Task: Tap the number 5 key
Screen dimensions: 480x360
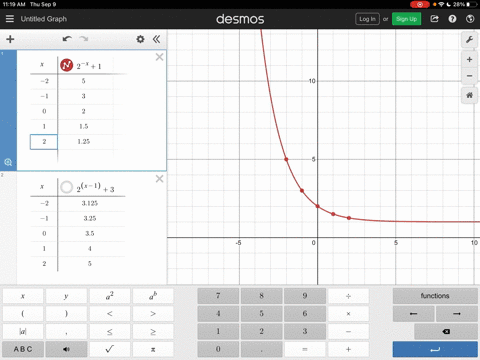Action: [x=261, y=314]
